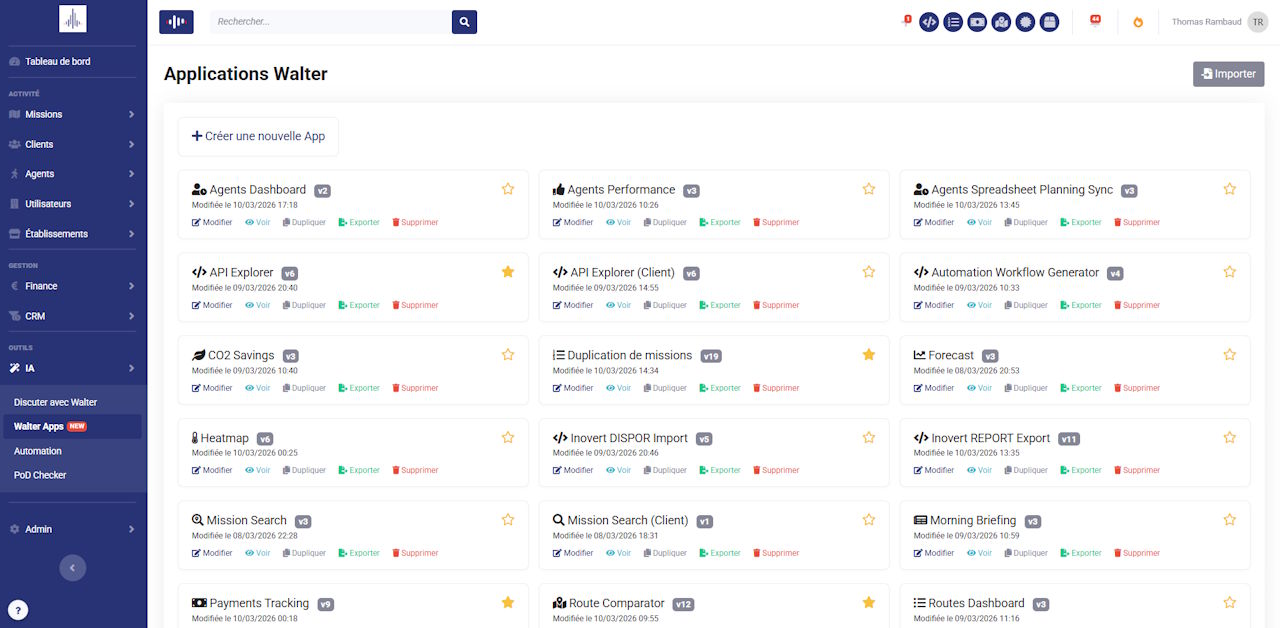
Task: Click the help question mark icon
Action: point(18,610)
